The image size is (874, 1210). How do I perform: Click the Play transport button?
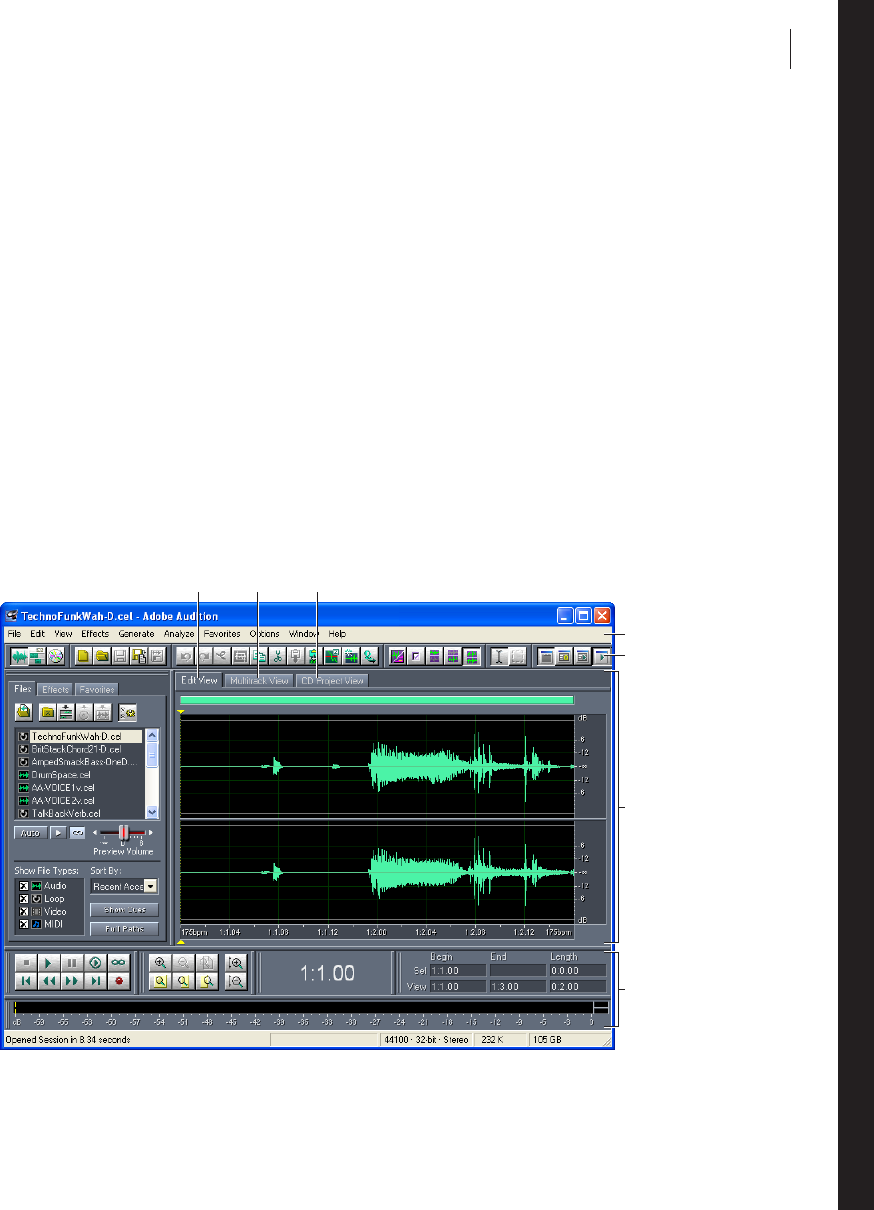point(48,962)
